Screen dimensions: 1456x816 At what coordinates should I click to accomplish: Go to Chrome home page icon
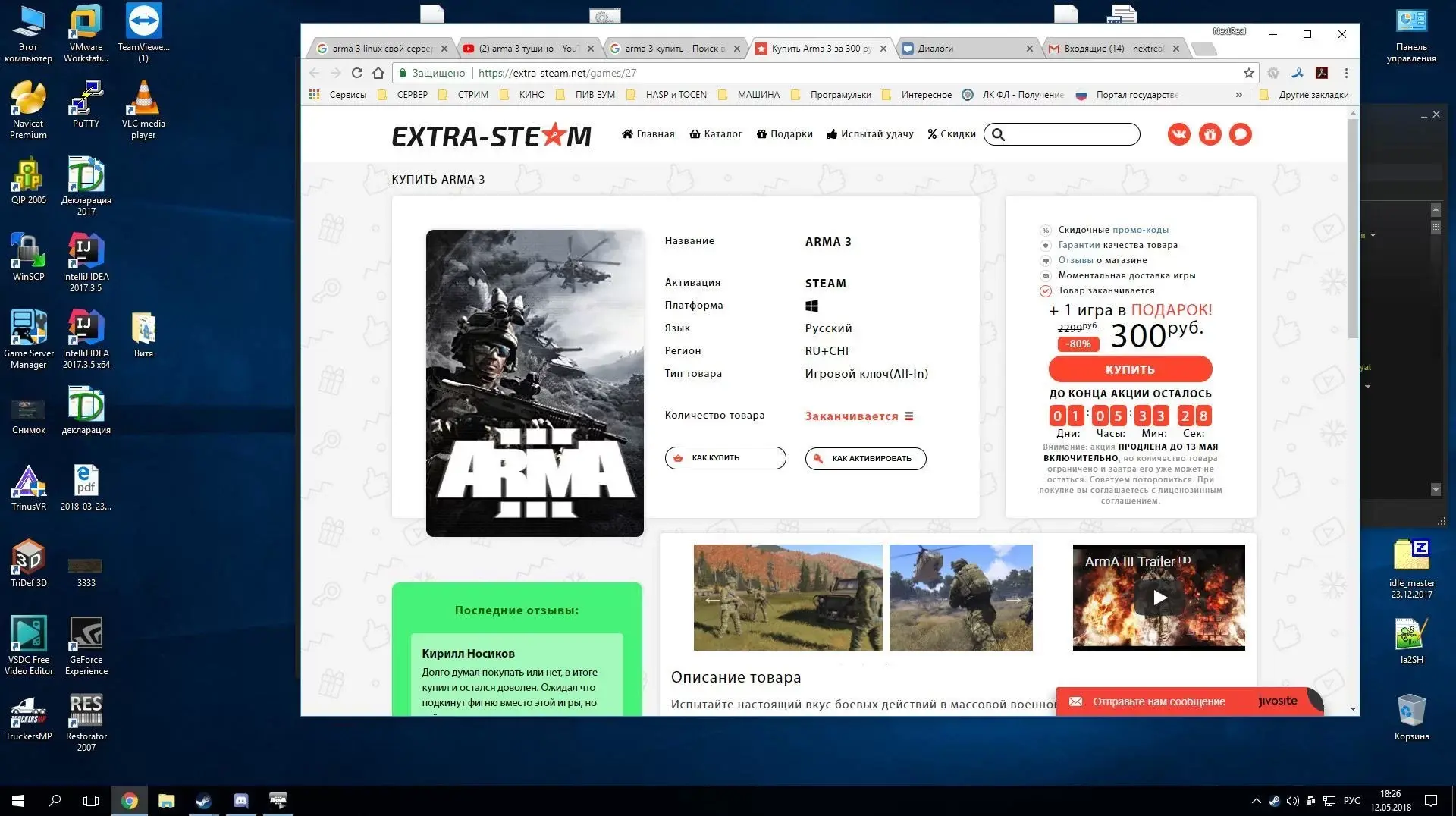pos(378,73)
